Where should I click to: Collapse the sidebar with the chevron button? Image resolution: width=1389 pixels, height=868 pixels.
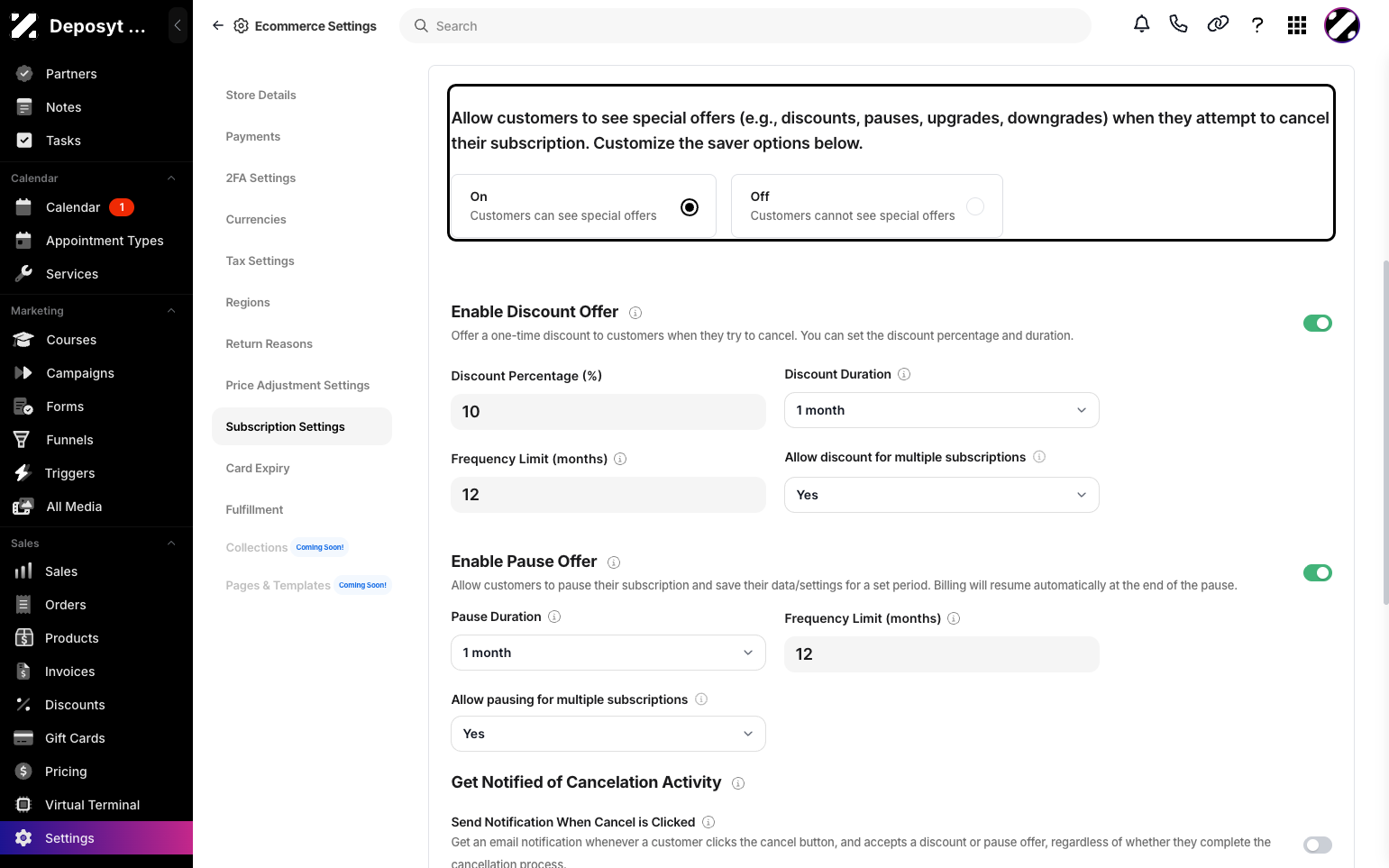click(x=178, y=26)
